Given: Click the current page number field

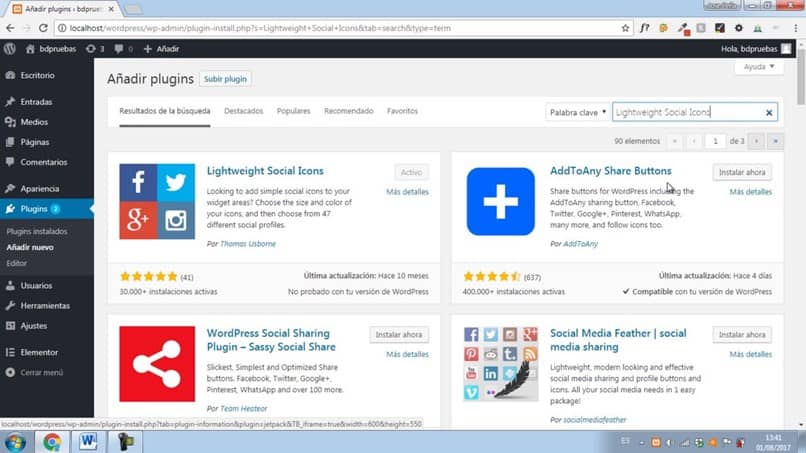Looking at the screenshot, I should point(715,141).
